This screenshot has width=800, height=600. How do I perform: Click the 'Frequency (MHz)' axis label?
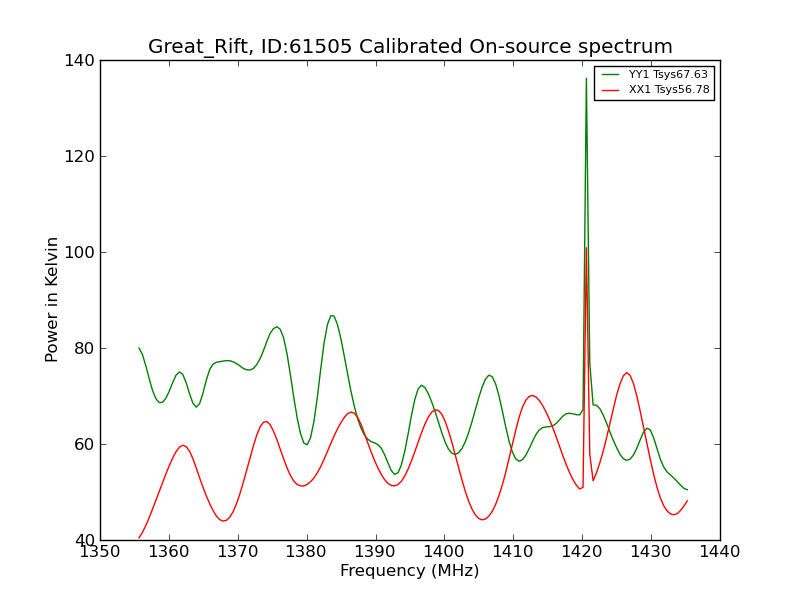pyautogui.click(x=410, y=571)
